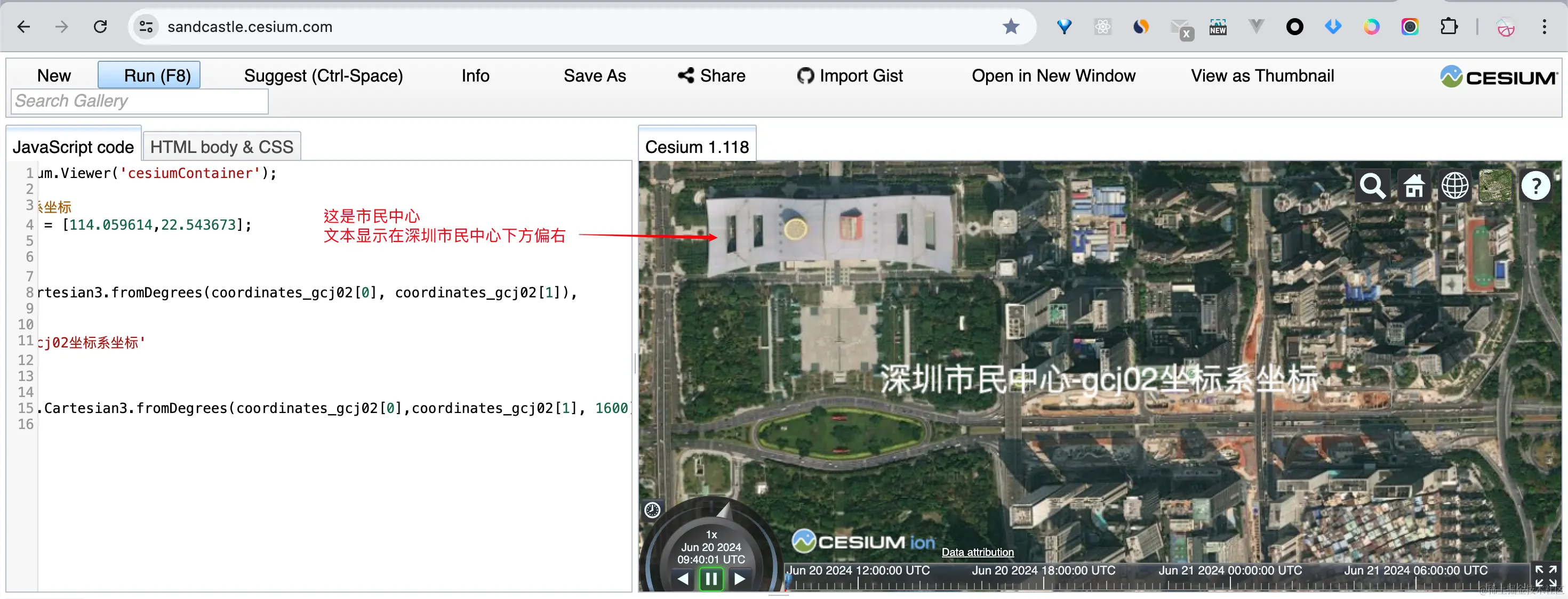The width and height of the screenshot is (1568, 599).
Task: Bookmark page with the star icon
Action: point(1011,27)
